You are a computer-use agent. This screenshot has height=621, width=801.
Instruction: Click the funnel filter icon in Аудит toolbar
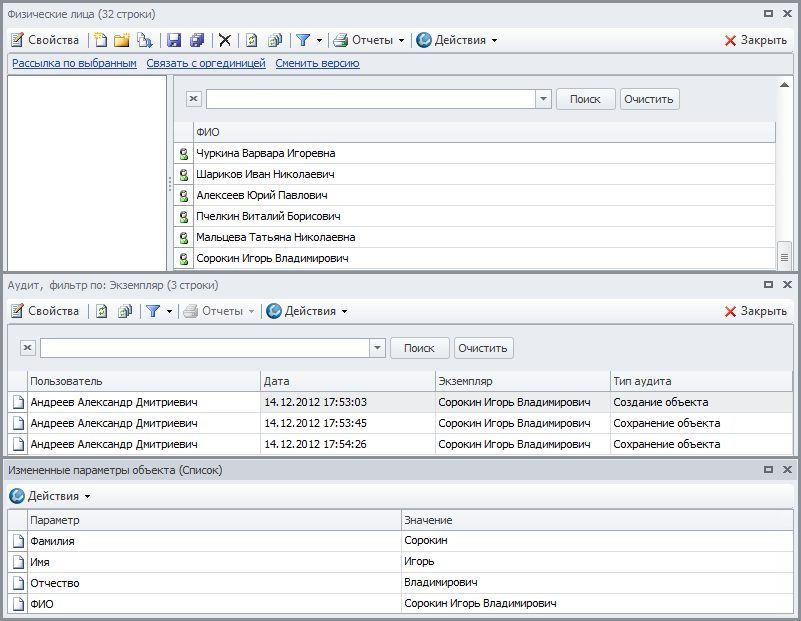[x=152, y=311]
